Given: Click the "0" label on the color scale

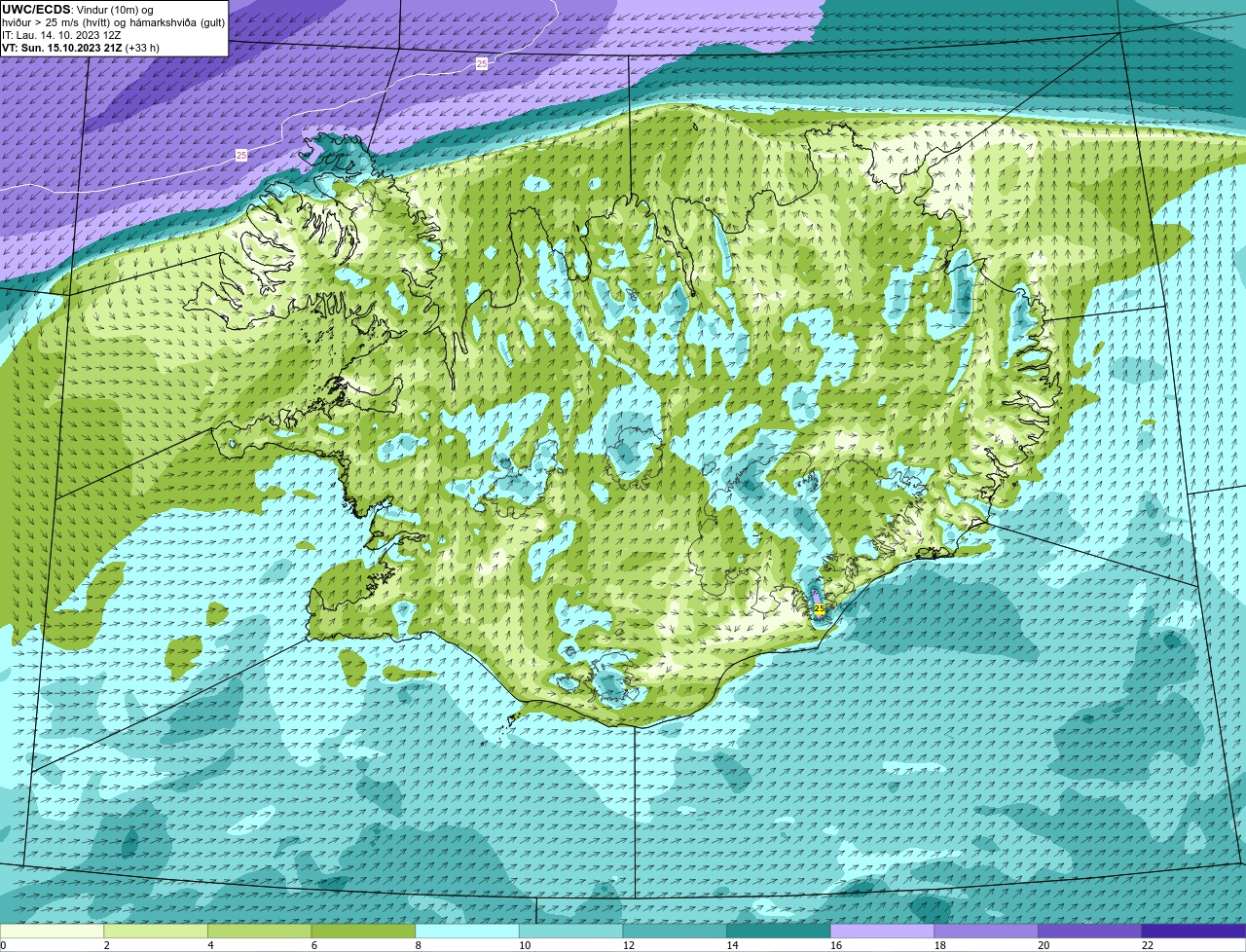Looking at the screenshot, I should [x=4, y=945].
